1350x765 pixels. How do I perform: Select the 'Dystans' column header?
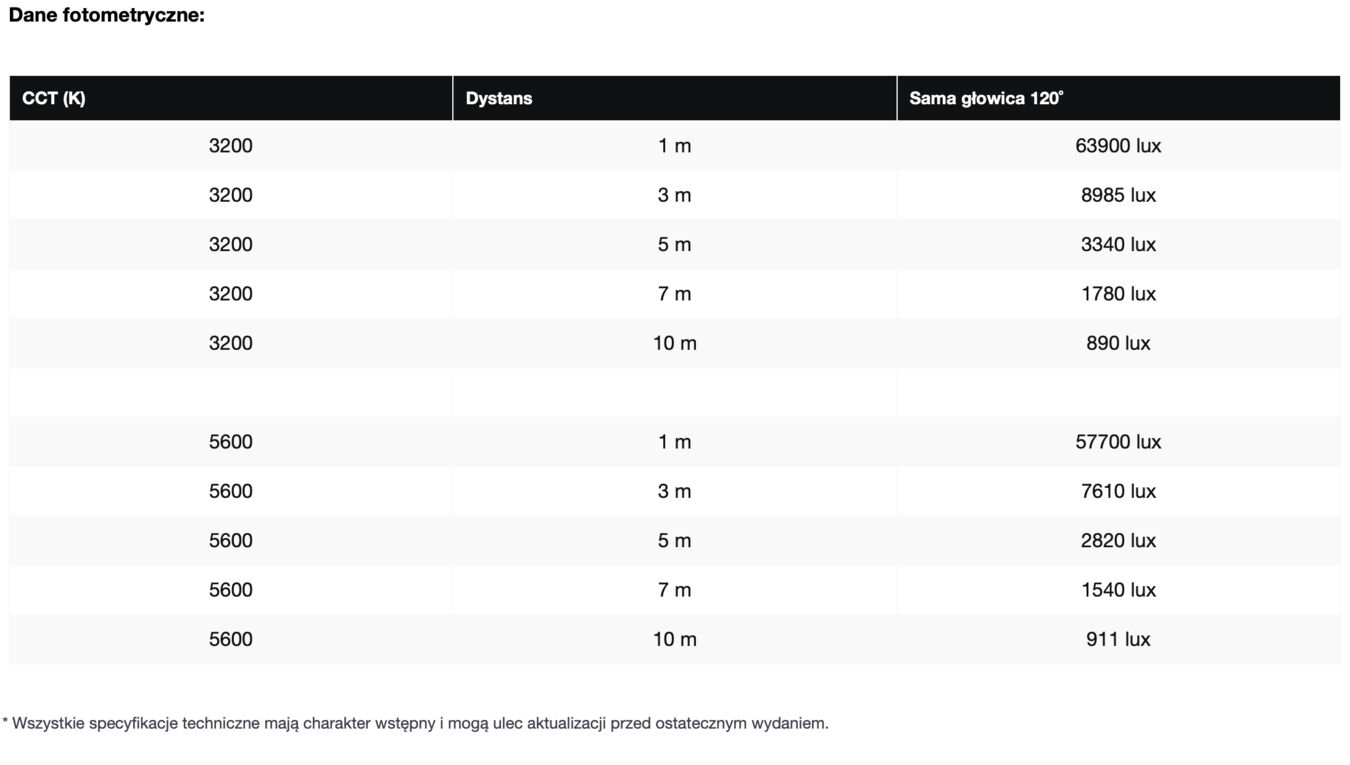tap(499, 98)
